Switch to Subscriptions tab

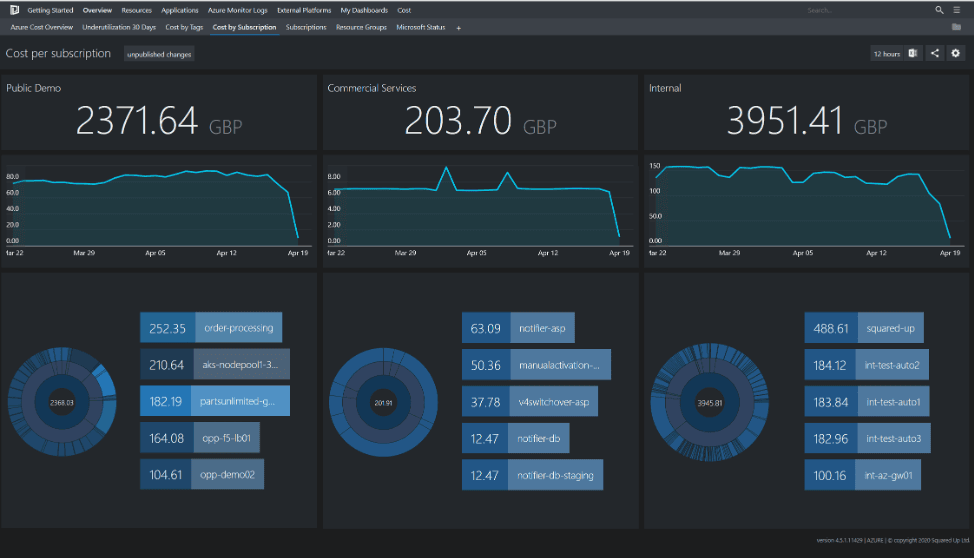(306, 27)
